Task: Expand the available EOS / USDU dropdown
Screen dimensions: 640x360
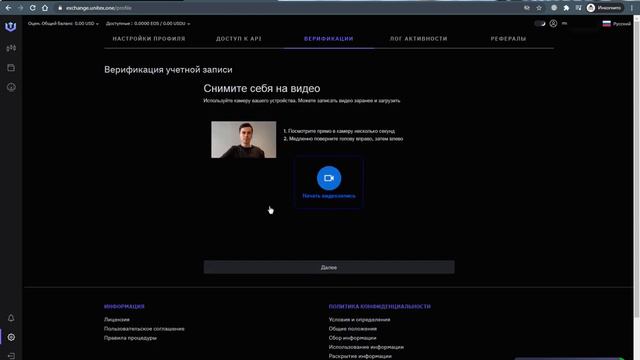Action: 148,24
